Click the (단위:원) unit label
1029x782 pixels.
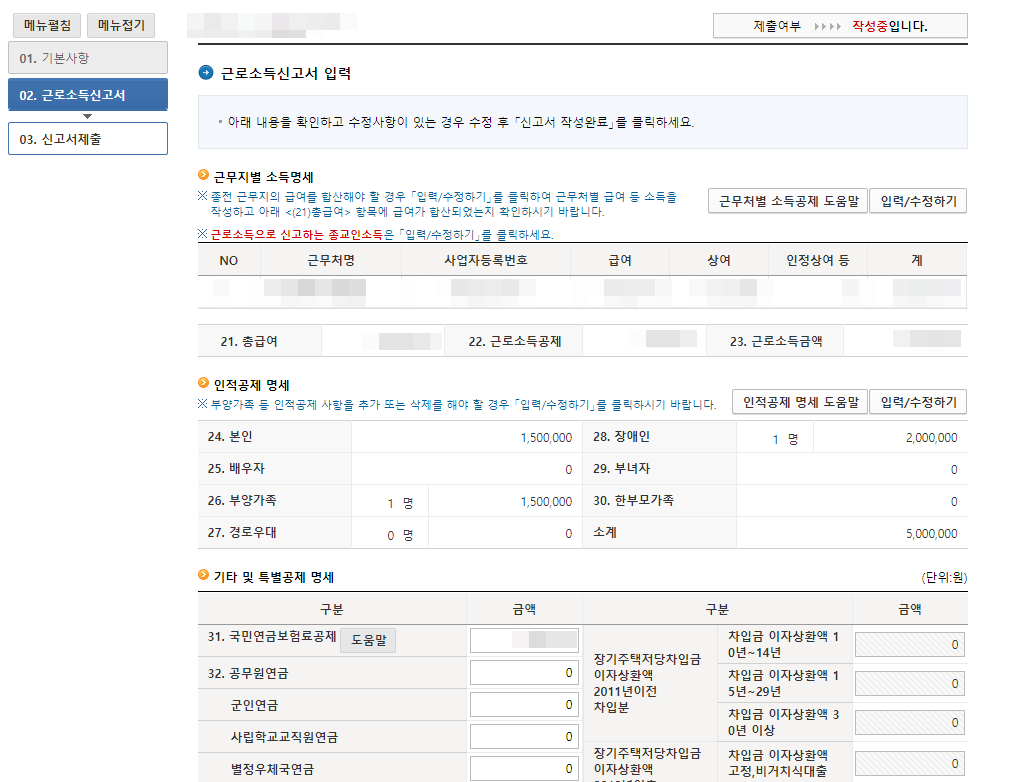944,577
